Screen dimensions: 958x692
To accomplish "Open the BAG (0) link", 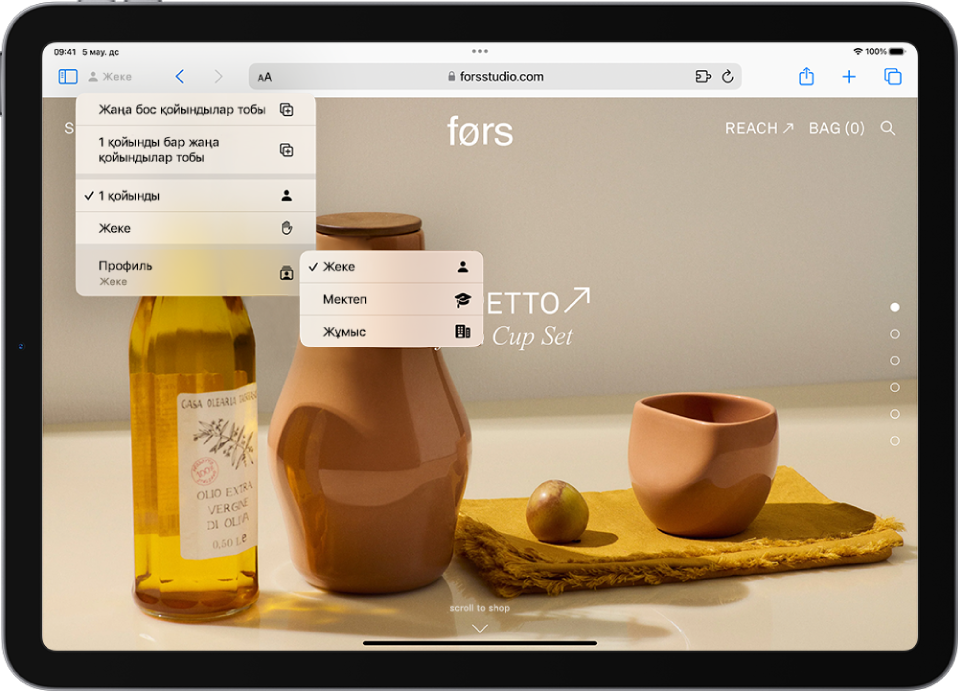I will click(836, 128).
